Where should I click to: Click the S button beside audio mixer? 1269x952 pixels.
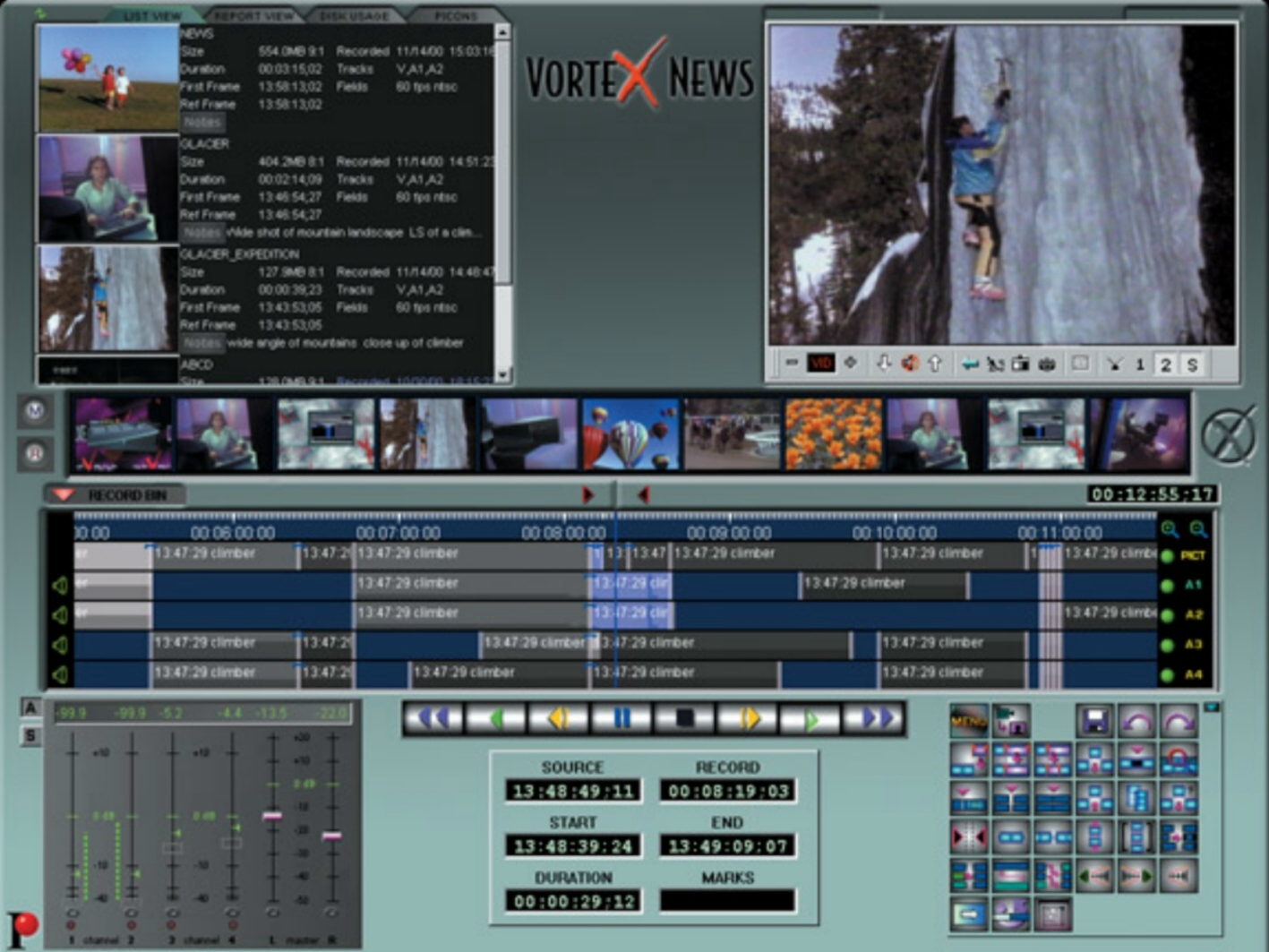[x=30, y=736]
